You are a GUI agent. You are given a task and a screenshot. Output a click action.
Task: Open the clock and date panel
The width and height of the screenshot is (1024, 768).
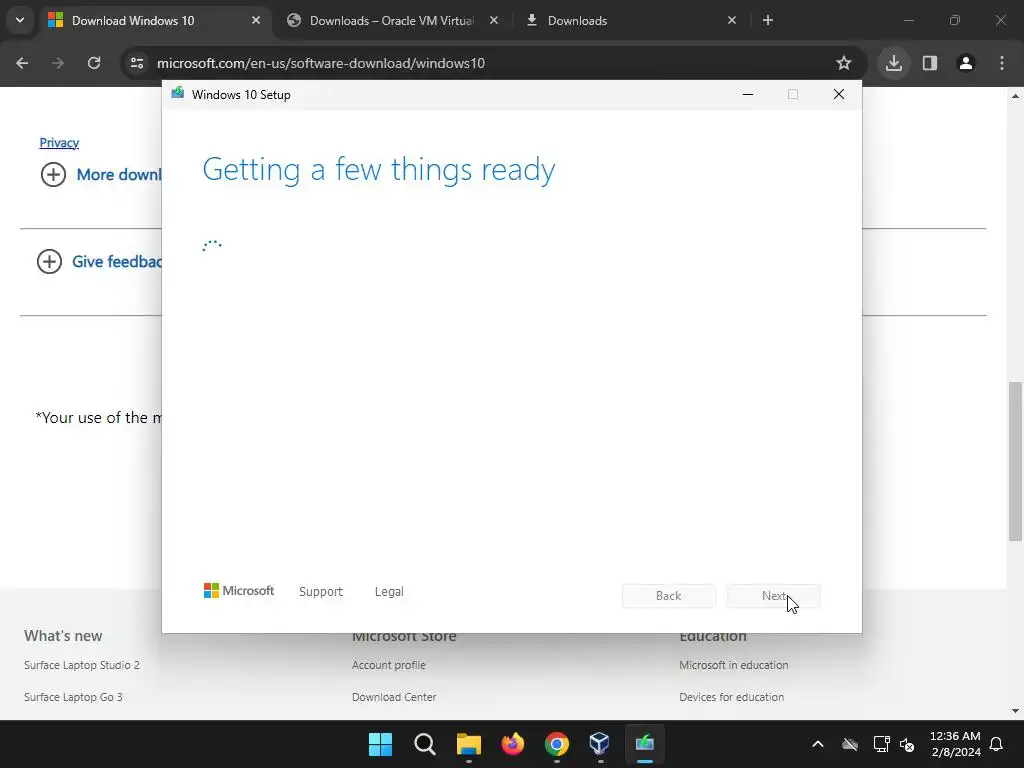pyautogui.click(x=955, y=744)
